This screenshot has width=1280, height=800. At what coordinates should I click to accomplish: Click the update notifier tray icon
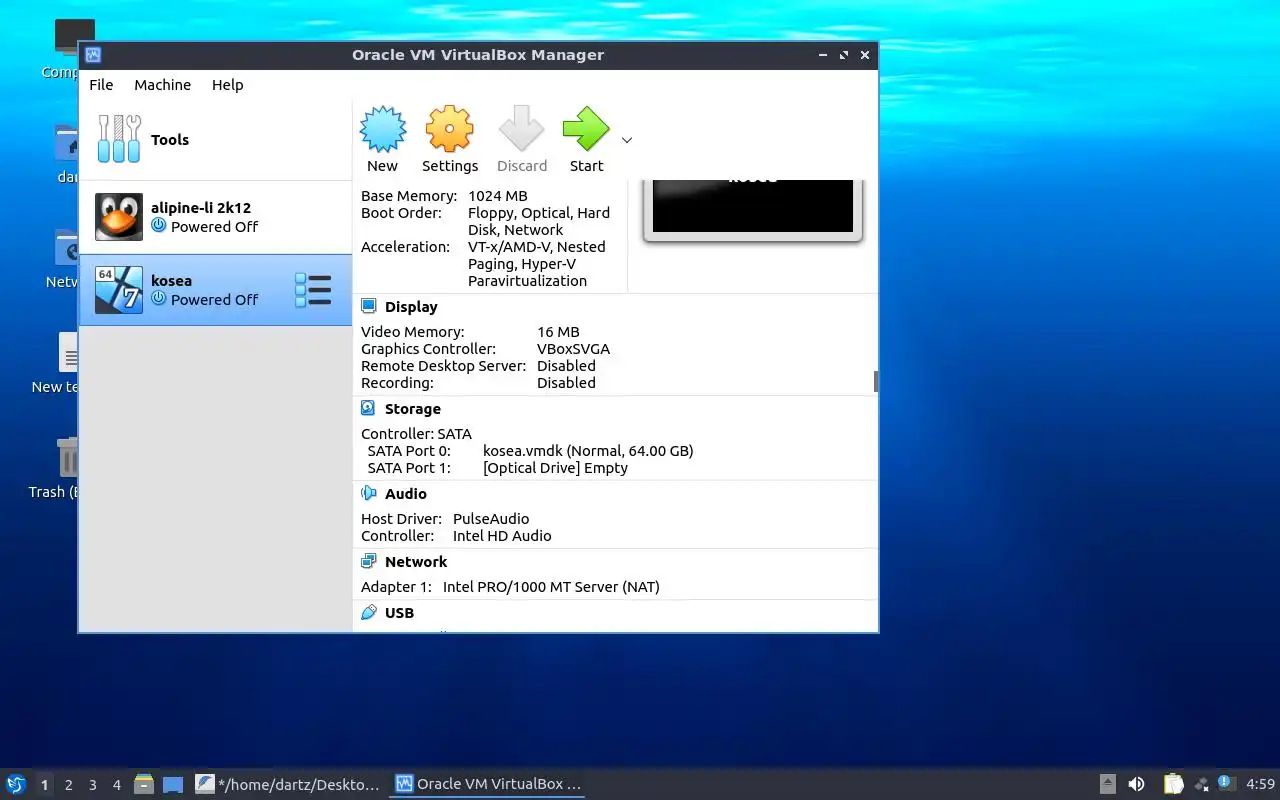coord(1227,784)
